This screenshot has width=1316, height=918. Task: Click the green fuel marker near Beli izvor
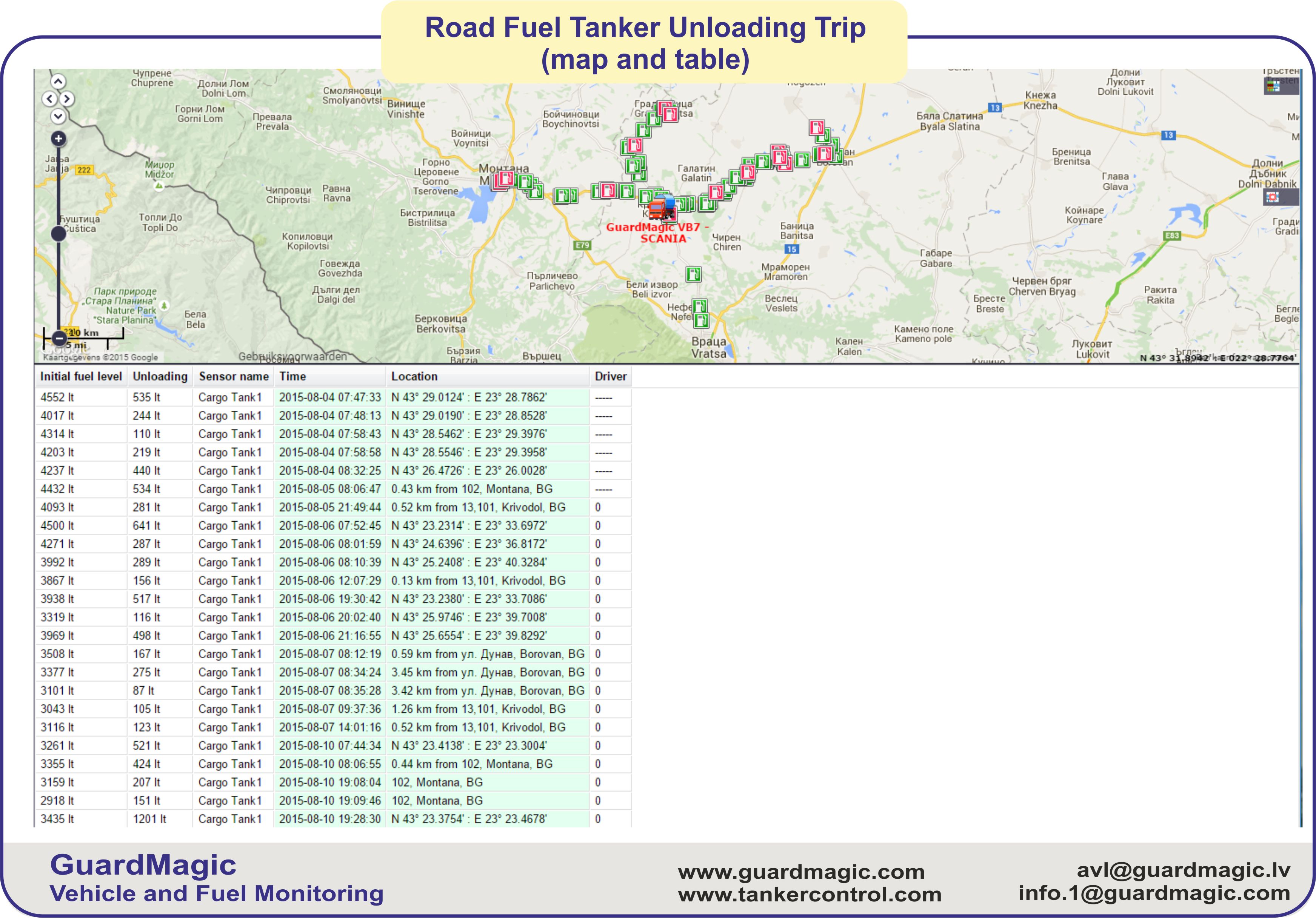[x=693, y=274]
